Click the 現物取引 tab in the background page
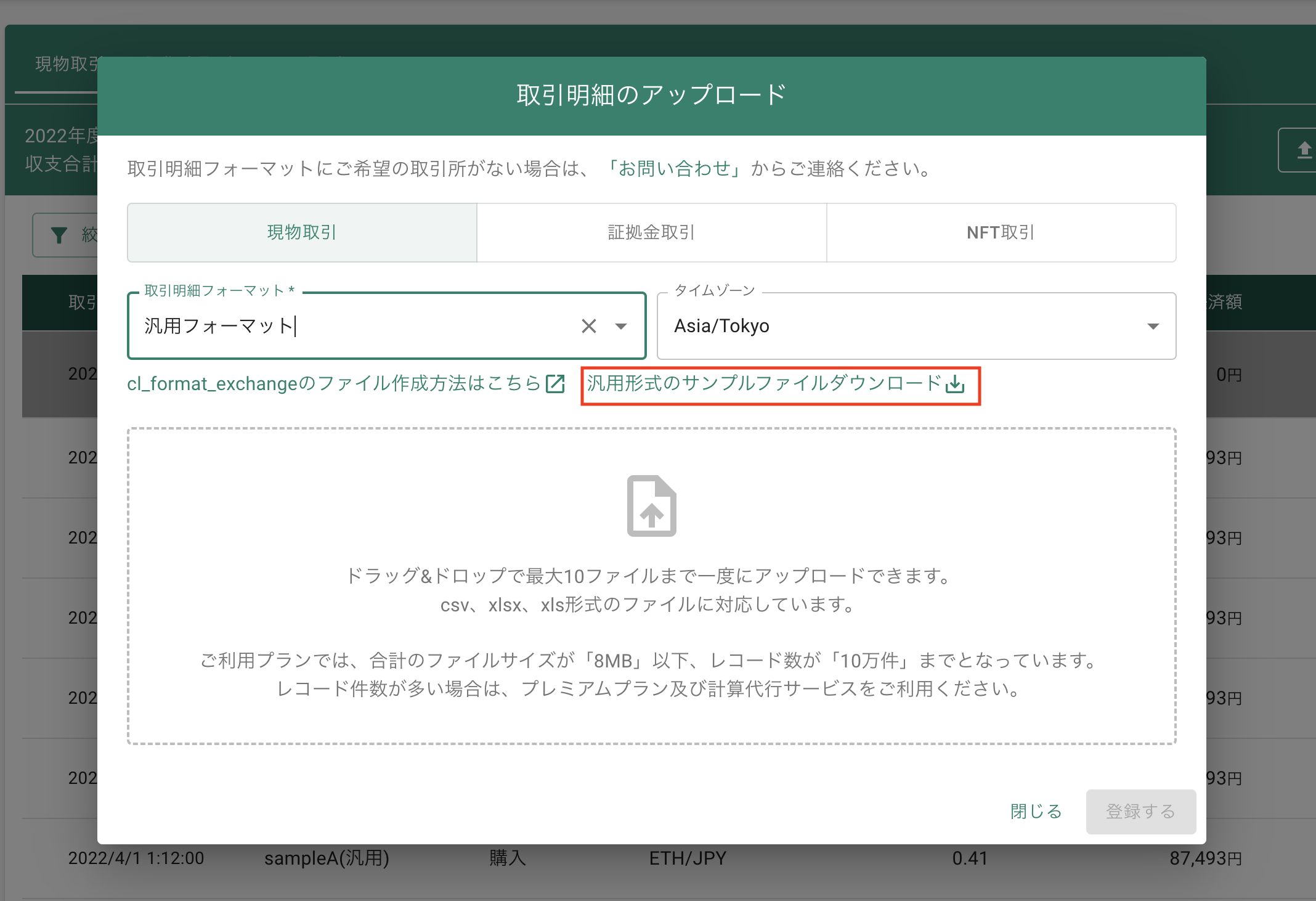The image size is (1316, 901). click(x=67, y=63)
